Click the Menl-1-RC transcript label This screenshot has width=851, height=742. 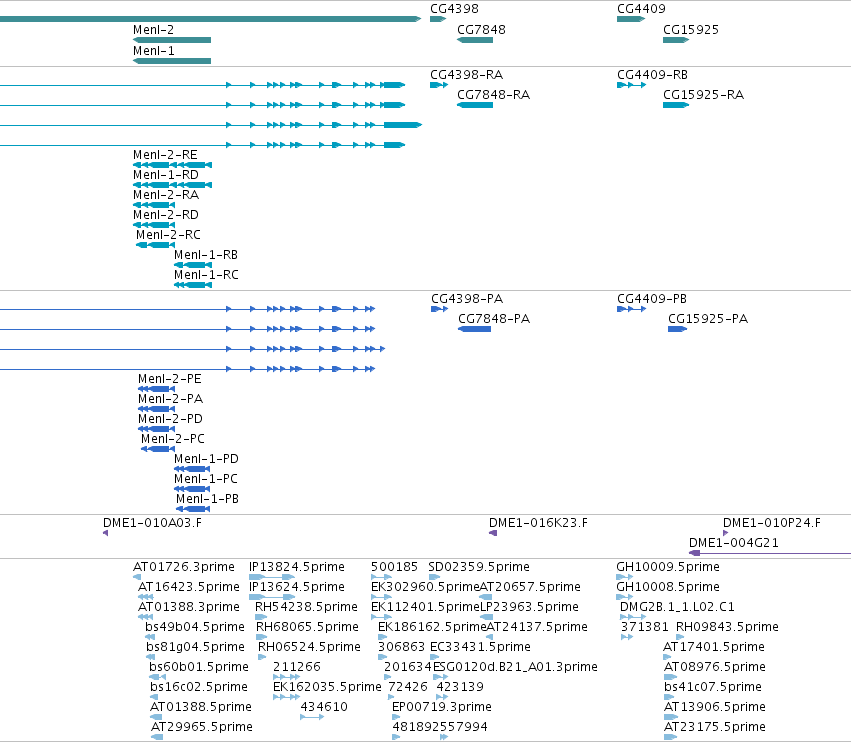coord(206,275)
